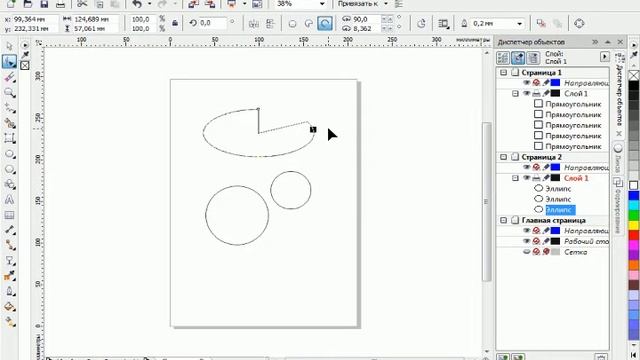Select the Shape tool in the toolbox
The width and height of the screenshot is (640, 360).
(x=9, y=62)
